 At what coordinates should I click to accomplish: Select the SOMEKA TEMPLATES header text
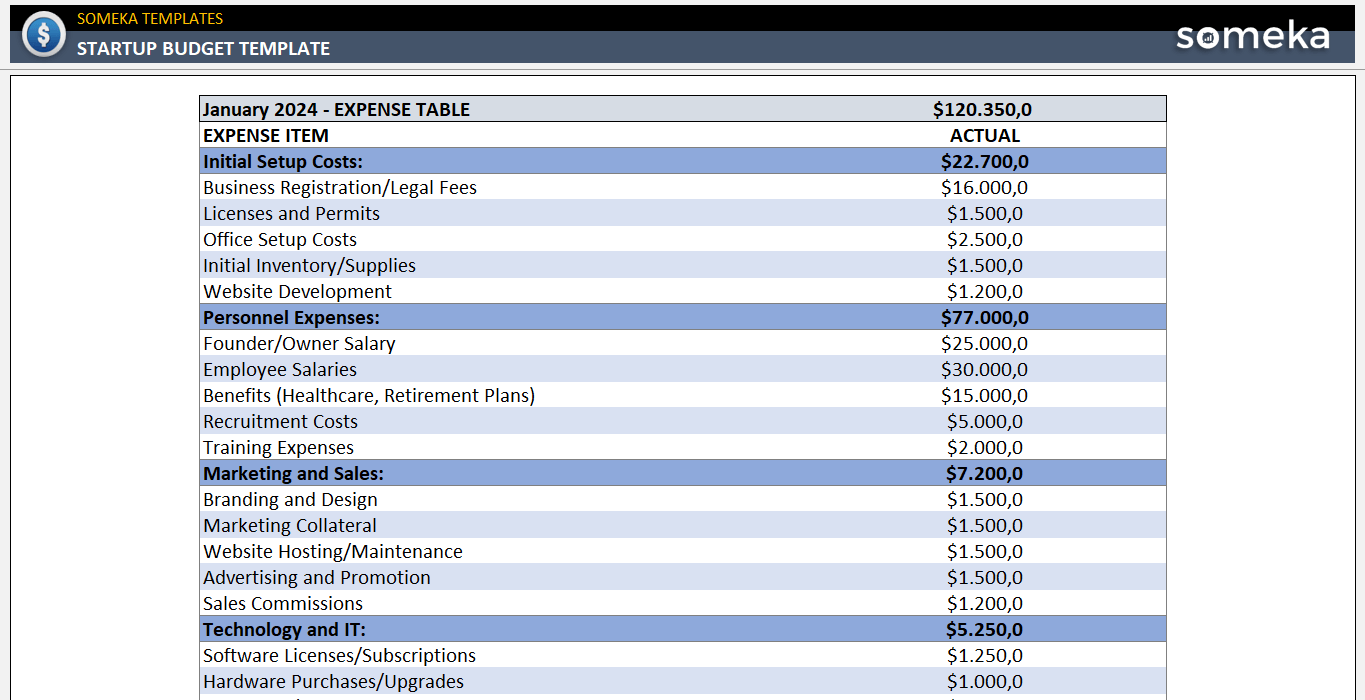click(x=150, y=18)
